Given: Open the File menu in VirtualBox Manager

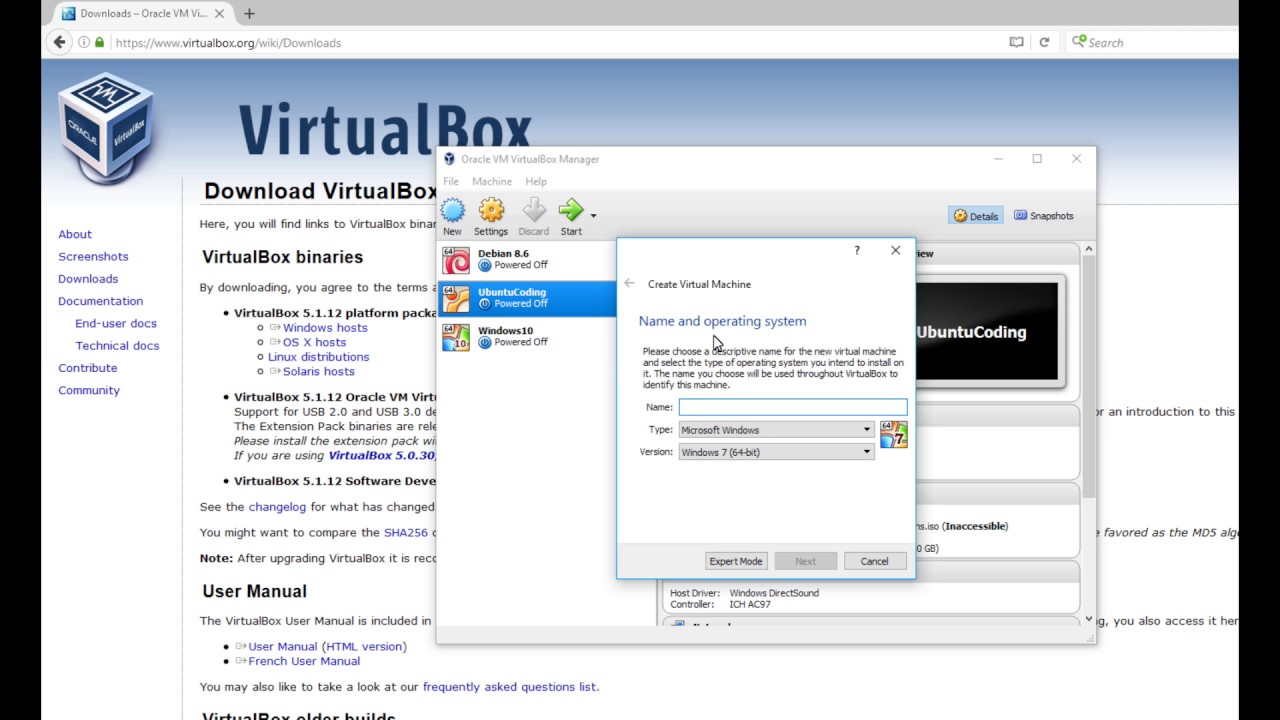Looking at the screenshot, I should (x=451, y=181).
